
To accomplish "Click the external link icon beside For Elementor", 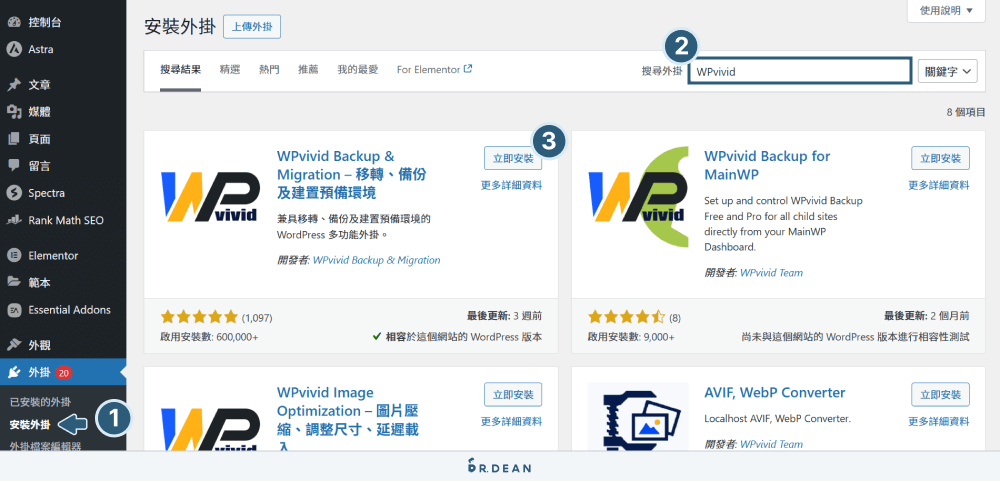I will [468, 69].
